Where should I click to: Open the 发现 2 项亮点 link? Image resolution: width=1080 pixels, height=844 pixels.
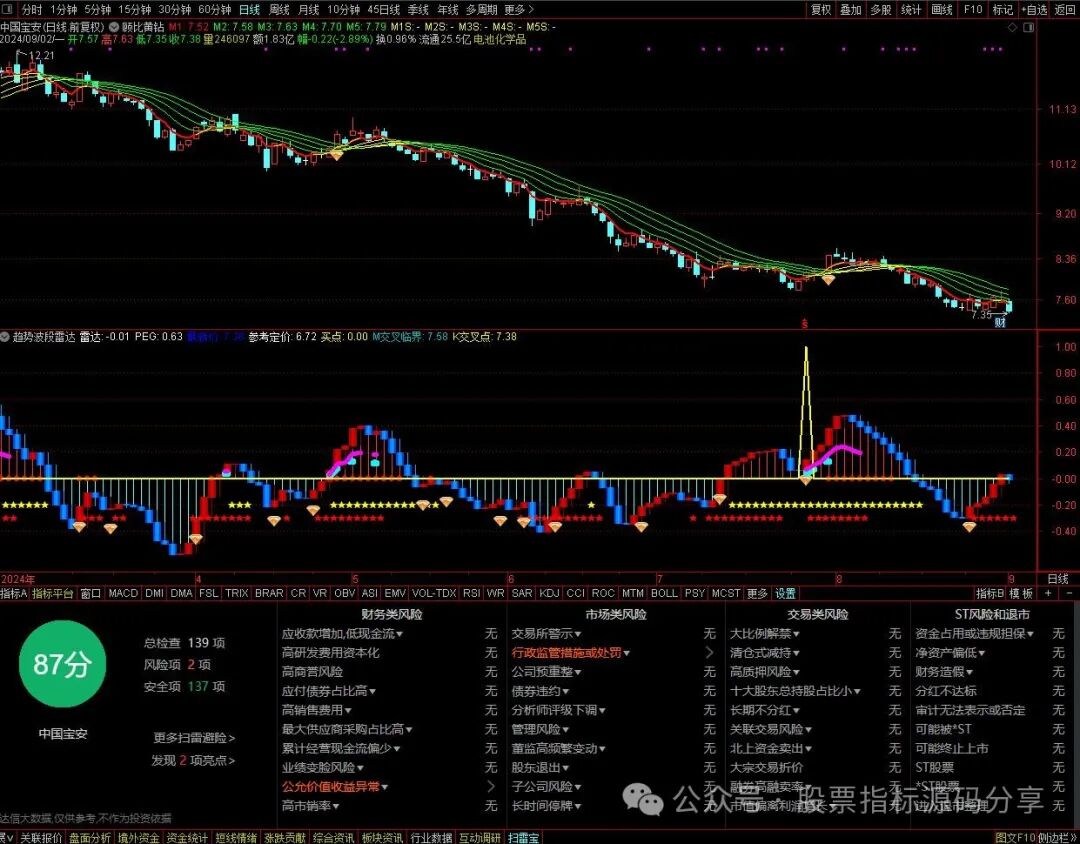pyautogui.click(x=194, y=761)
